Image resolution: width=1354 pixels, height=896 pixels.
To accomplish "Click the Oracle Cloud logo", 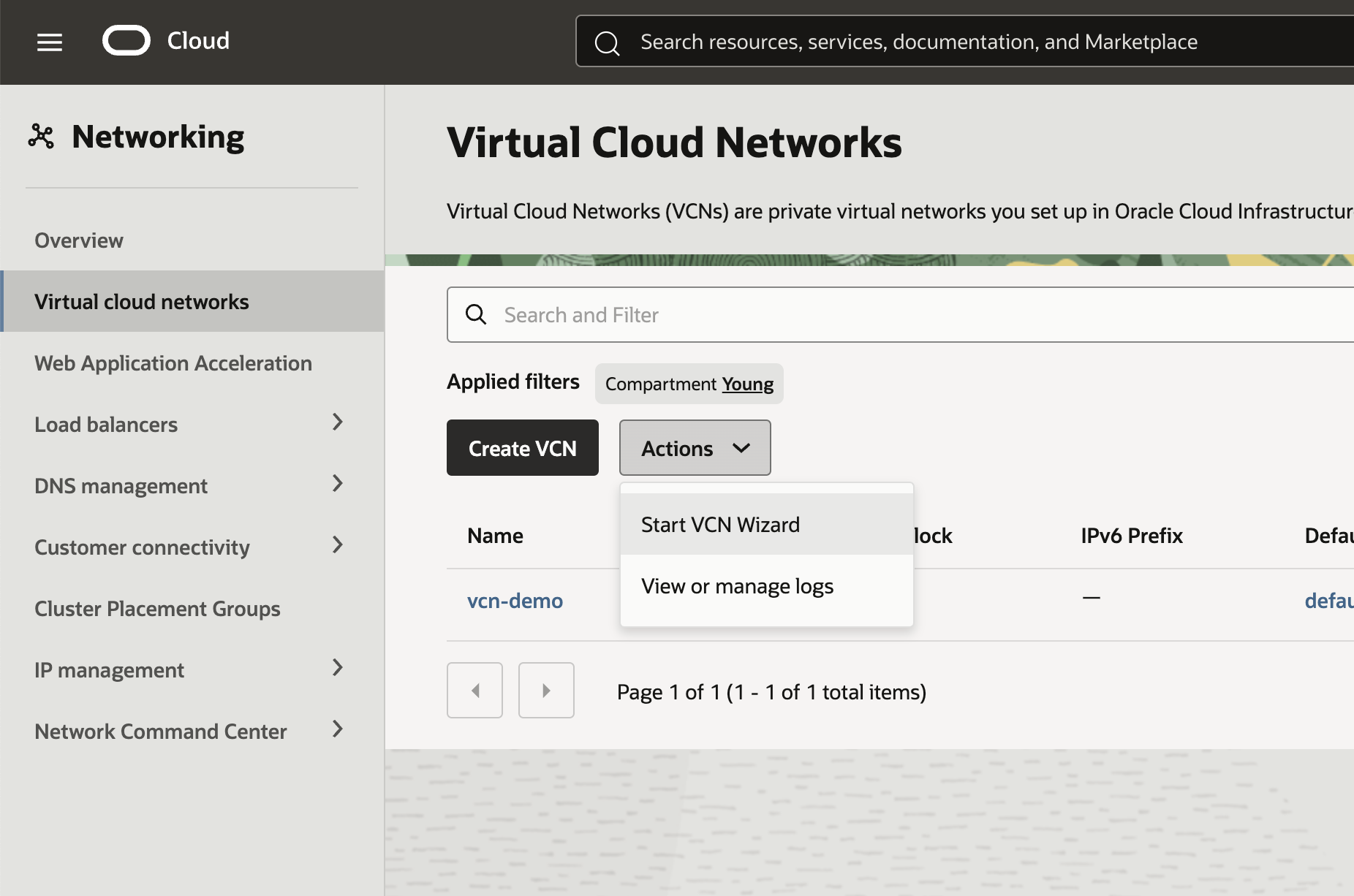I will pyautogui.click(x=126, y=41).
